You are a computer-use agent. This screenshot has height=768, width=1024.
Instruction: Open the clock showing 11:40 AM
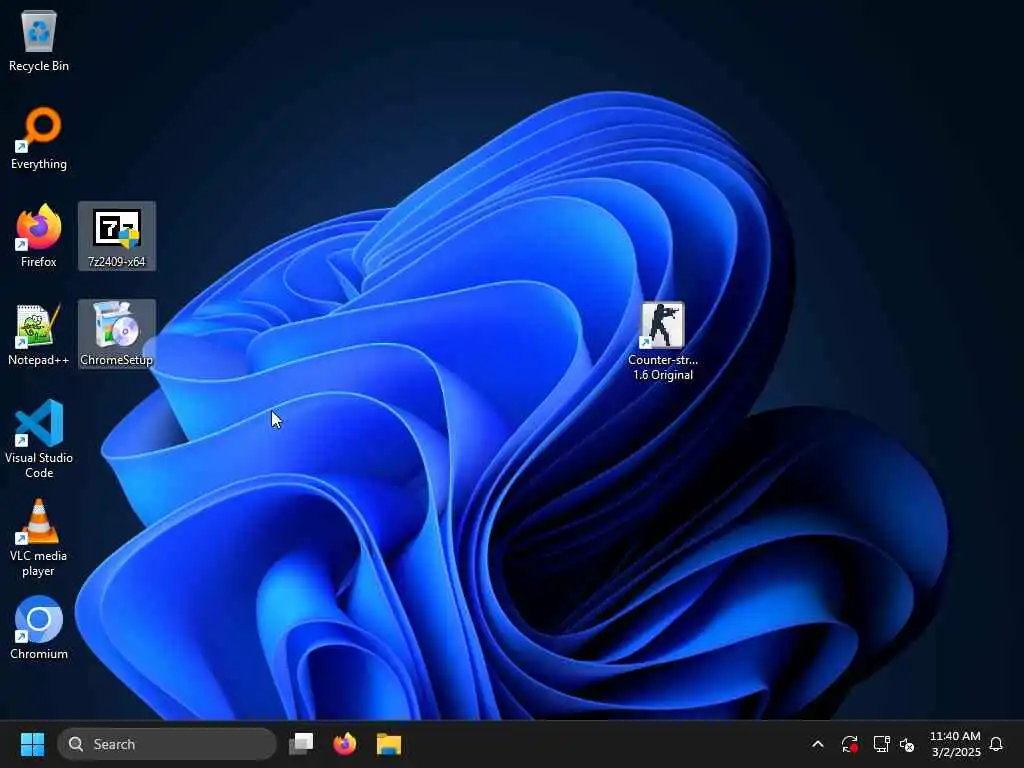[955, 744]
